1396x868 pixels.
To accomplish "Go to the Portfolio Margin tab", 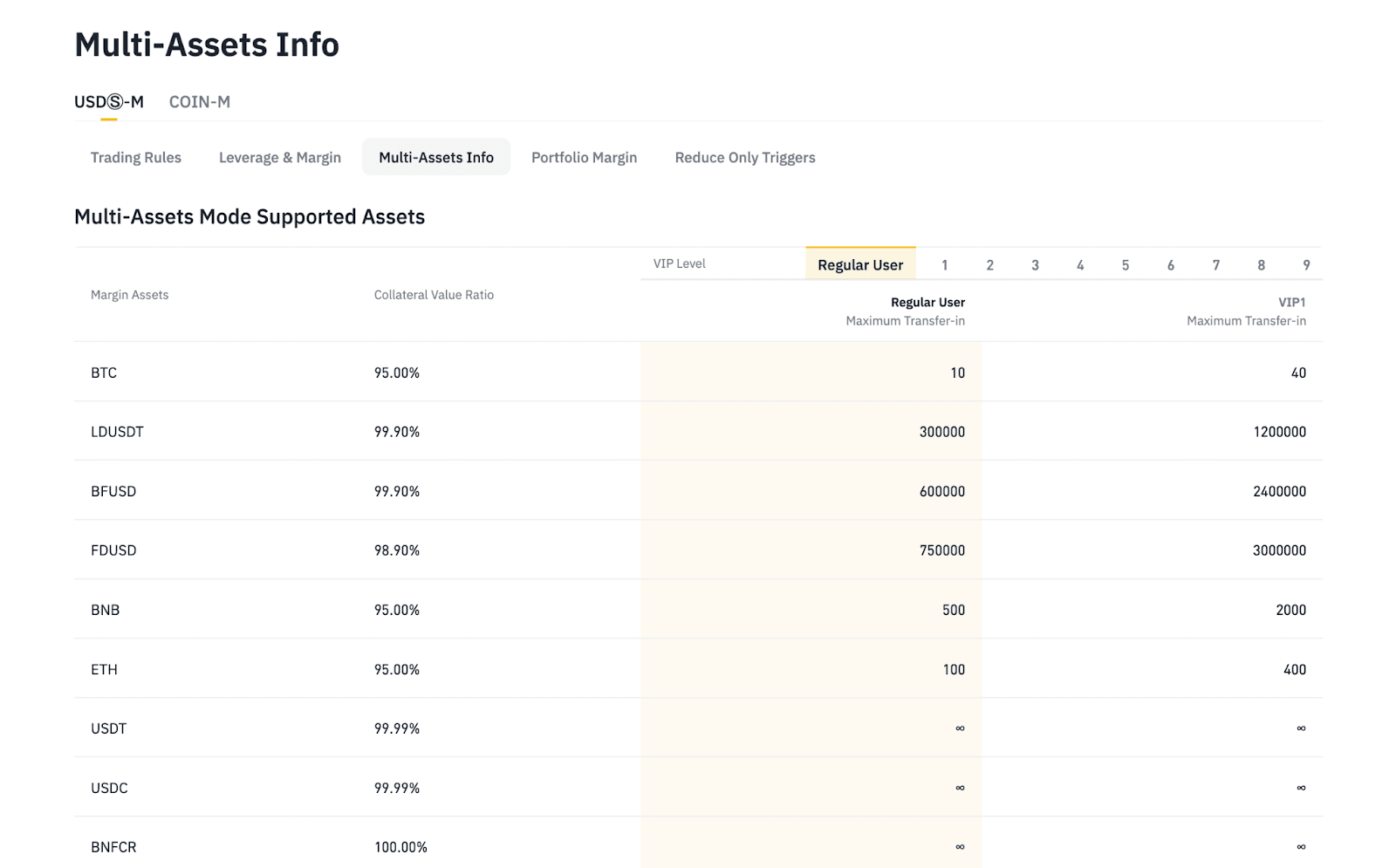I will pos(584,157).
